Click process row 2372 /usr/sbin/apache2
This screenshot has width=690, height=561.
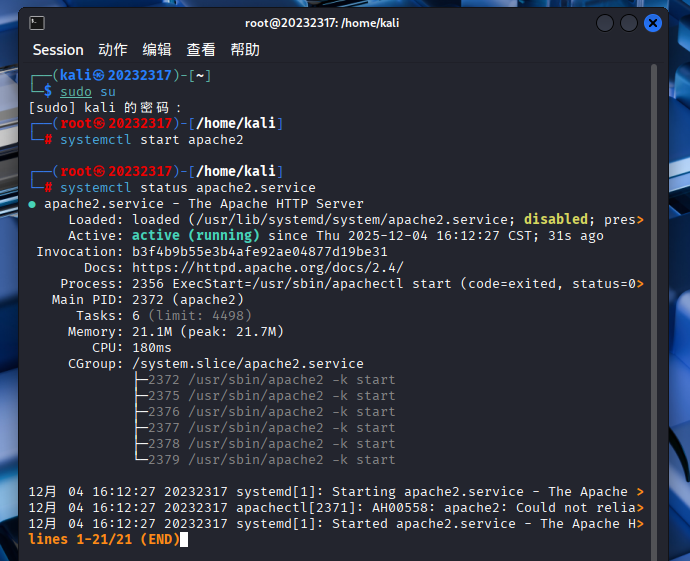tap(272, 380)
